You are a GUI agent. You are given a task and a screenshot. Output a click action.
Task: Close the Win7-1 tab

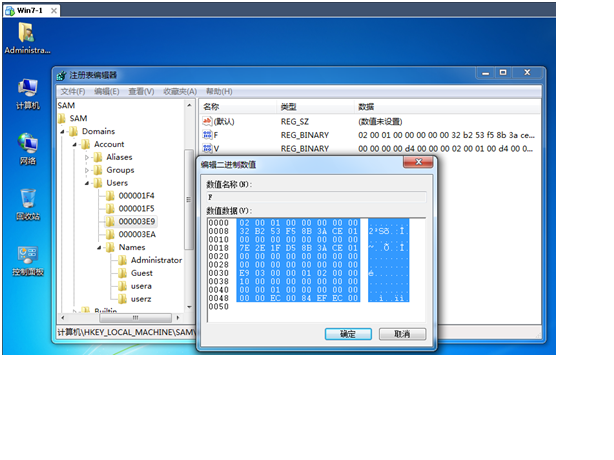(54, 11)
